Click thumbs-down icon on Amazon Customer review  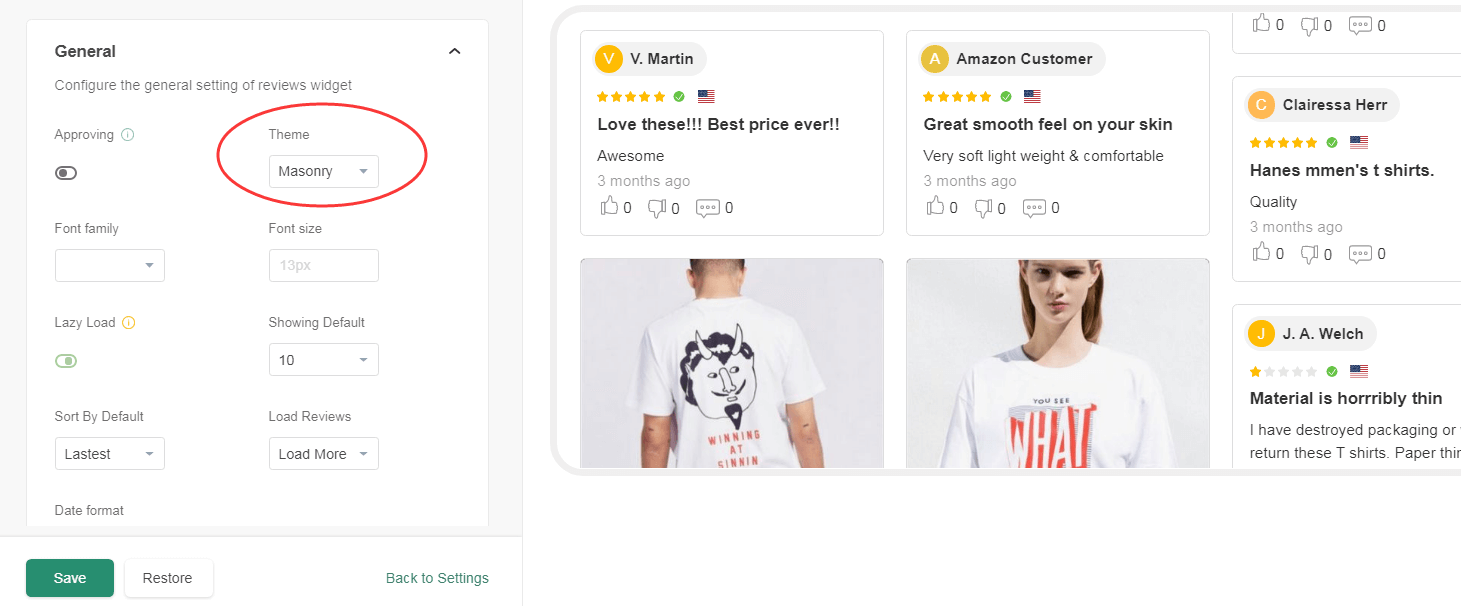pos(983,208)
